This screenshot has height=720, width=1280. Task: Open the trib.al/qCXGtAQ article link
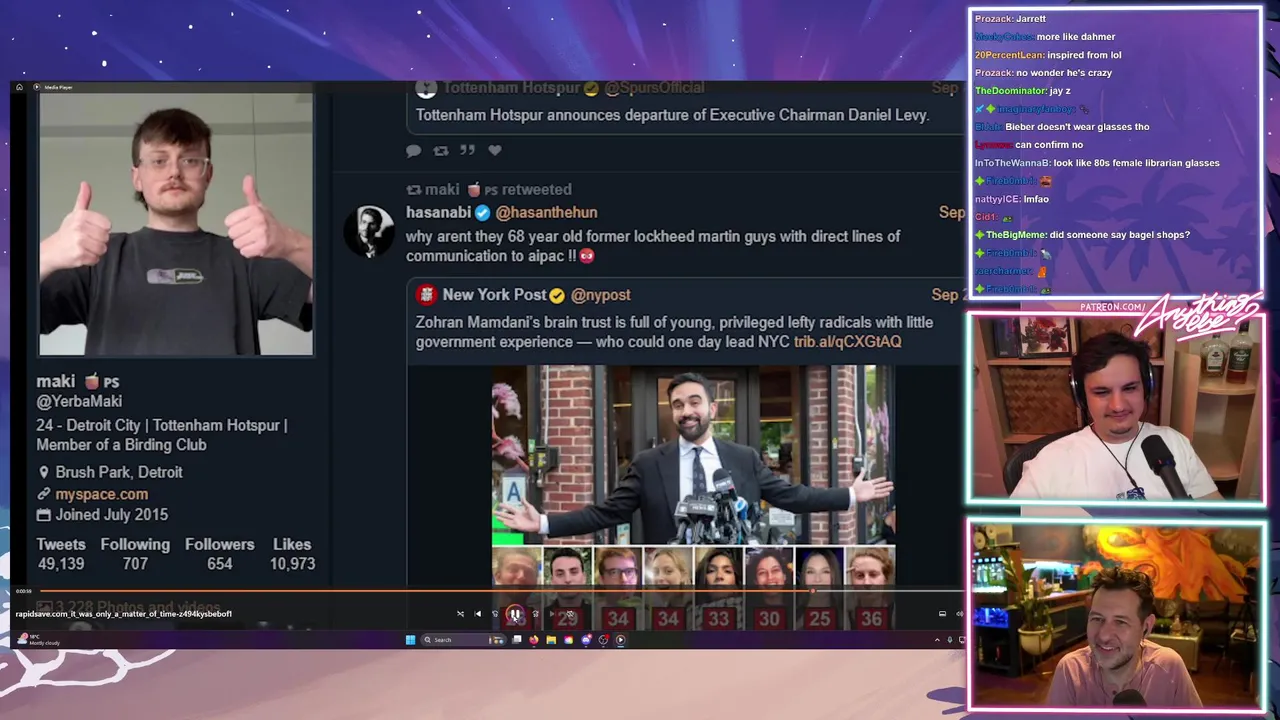point(847,342)
